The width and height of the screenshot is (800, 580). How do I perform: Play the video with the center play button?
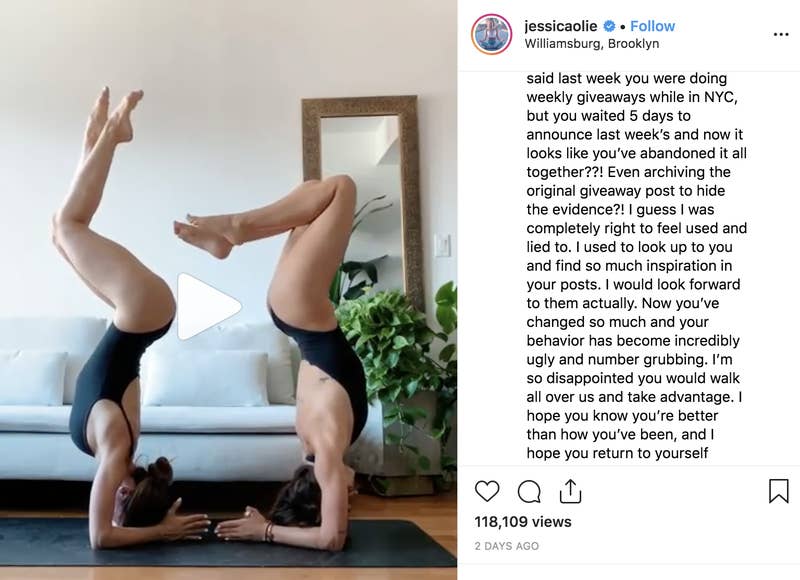[x=209, y=306]
